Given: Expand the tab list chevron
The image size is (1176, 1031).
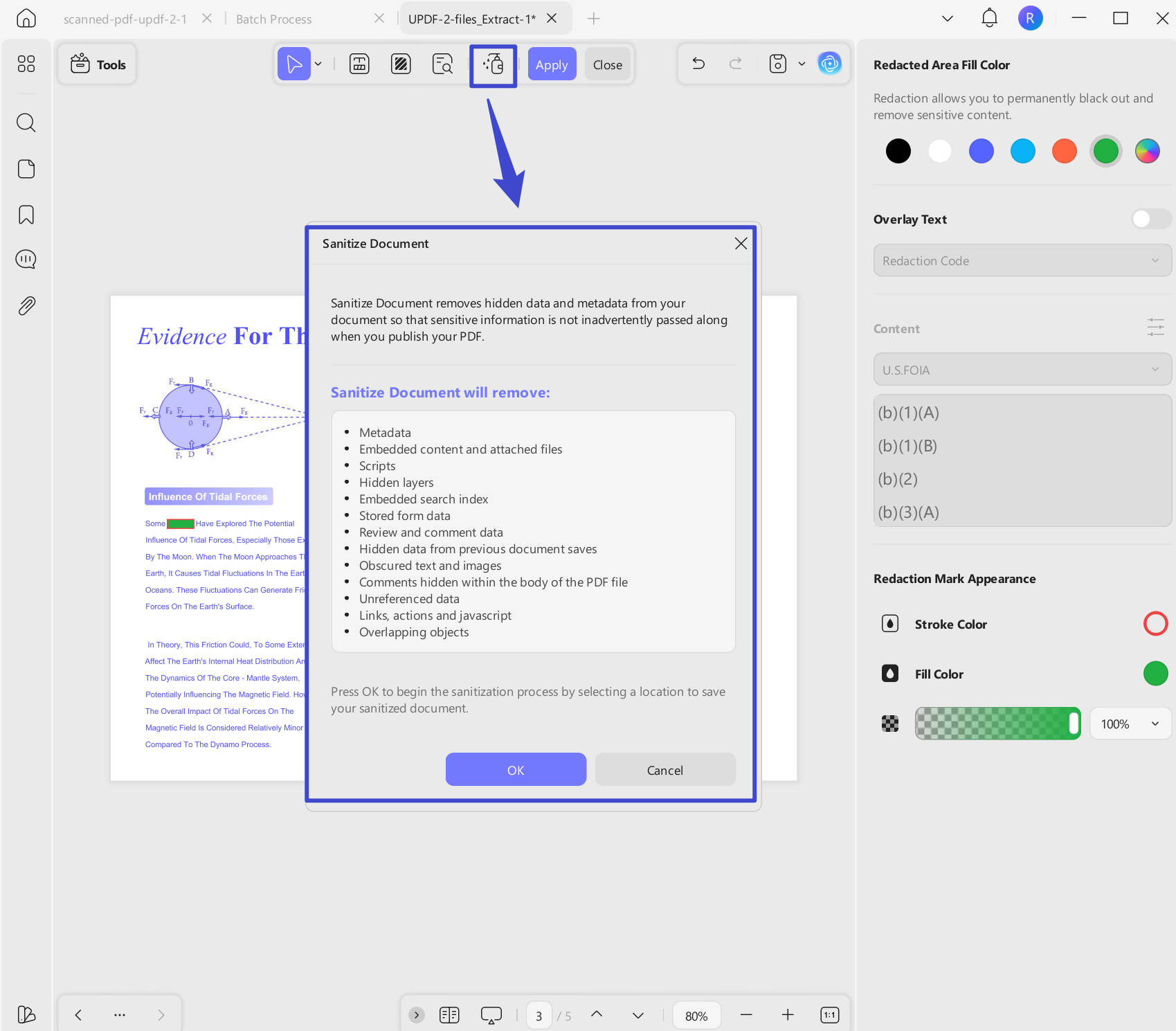Looking at the screenshot, I should tap(948, 19).
